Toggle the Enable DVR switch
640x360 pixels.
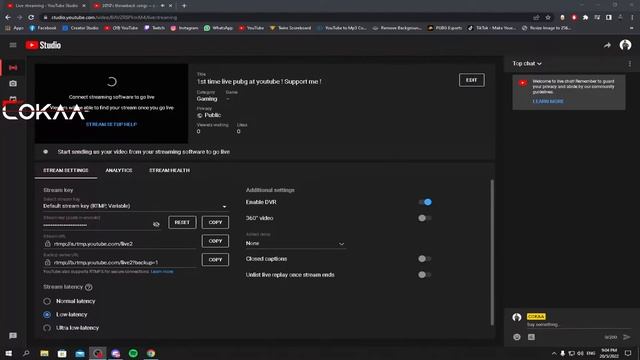[425, 202]
